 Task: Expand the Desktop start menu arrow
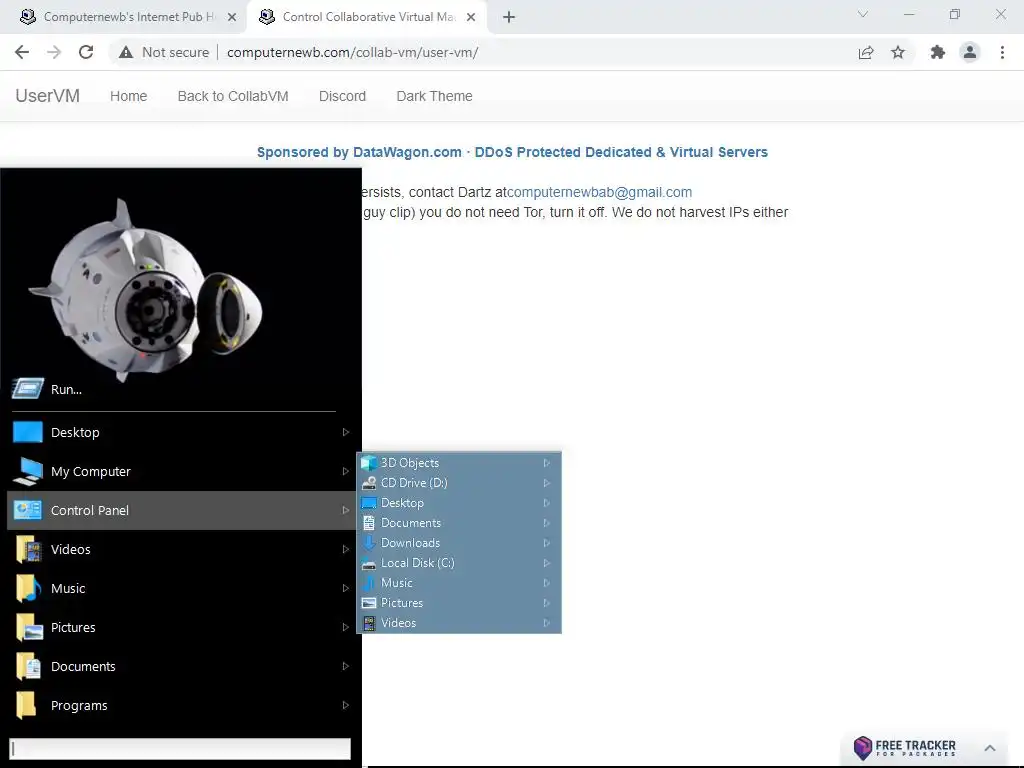point(346,432)
